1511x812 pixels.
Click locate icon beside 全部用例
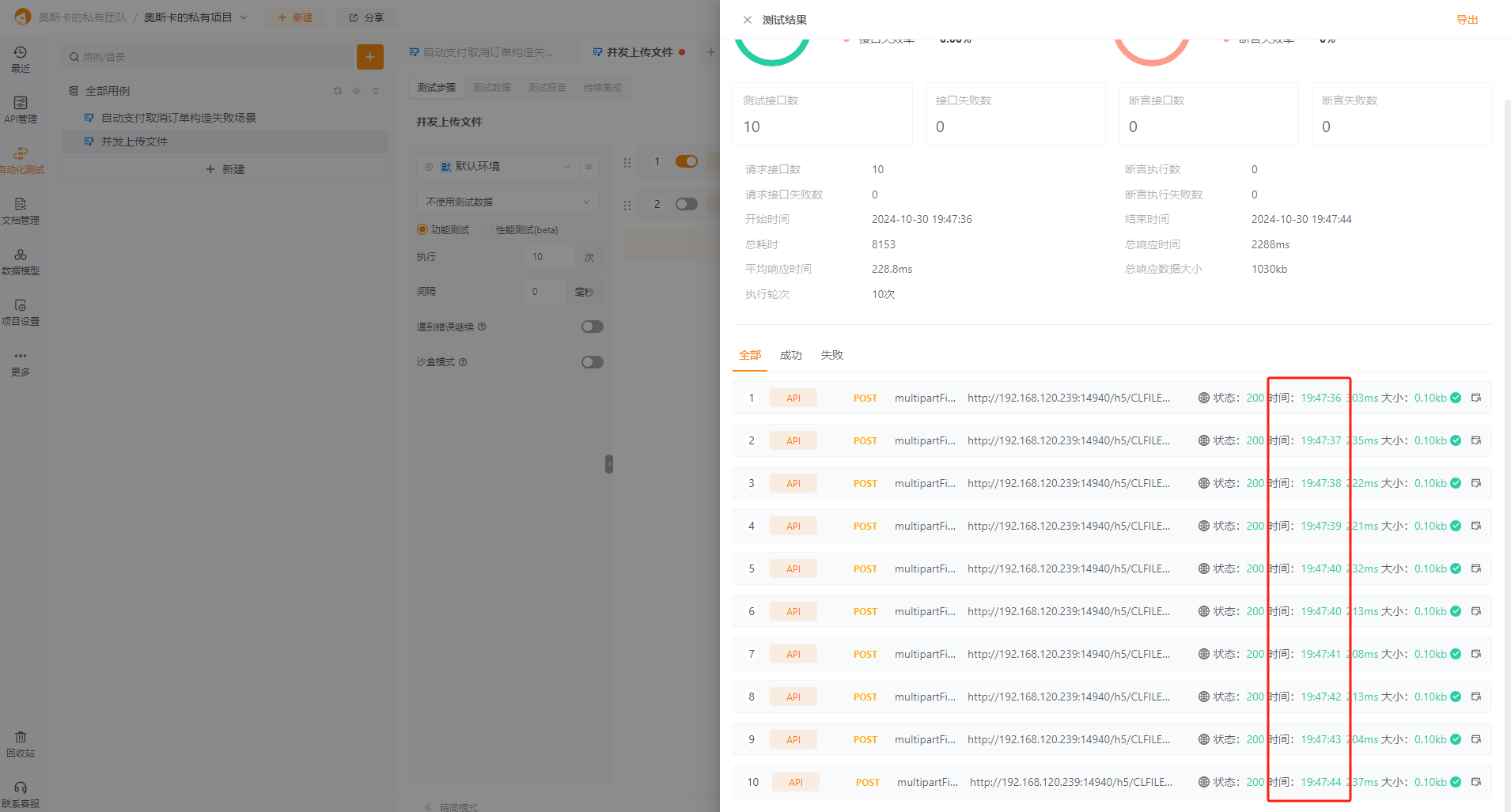click(357, 91)
